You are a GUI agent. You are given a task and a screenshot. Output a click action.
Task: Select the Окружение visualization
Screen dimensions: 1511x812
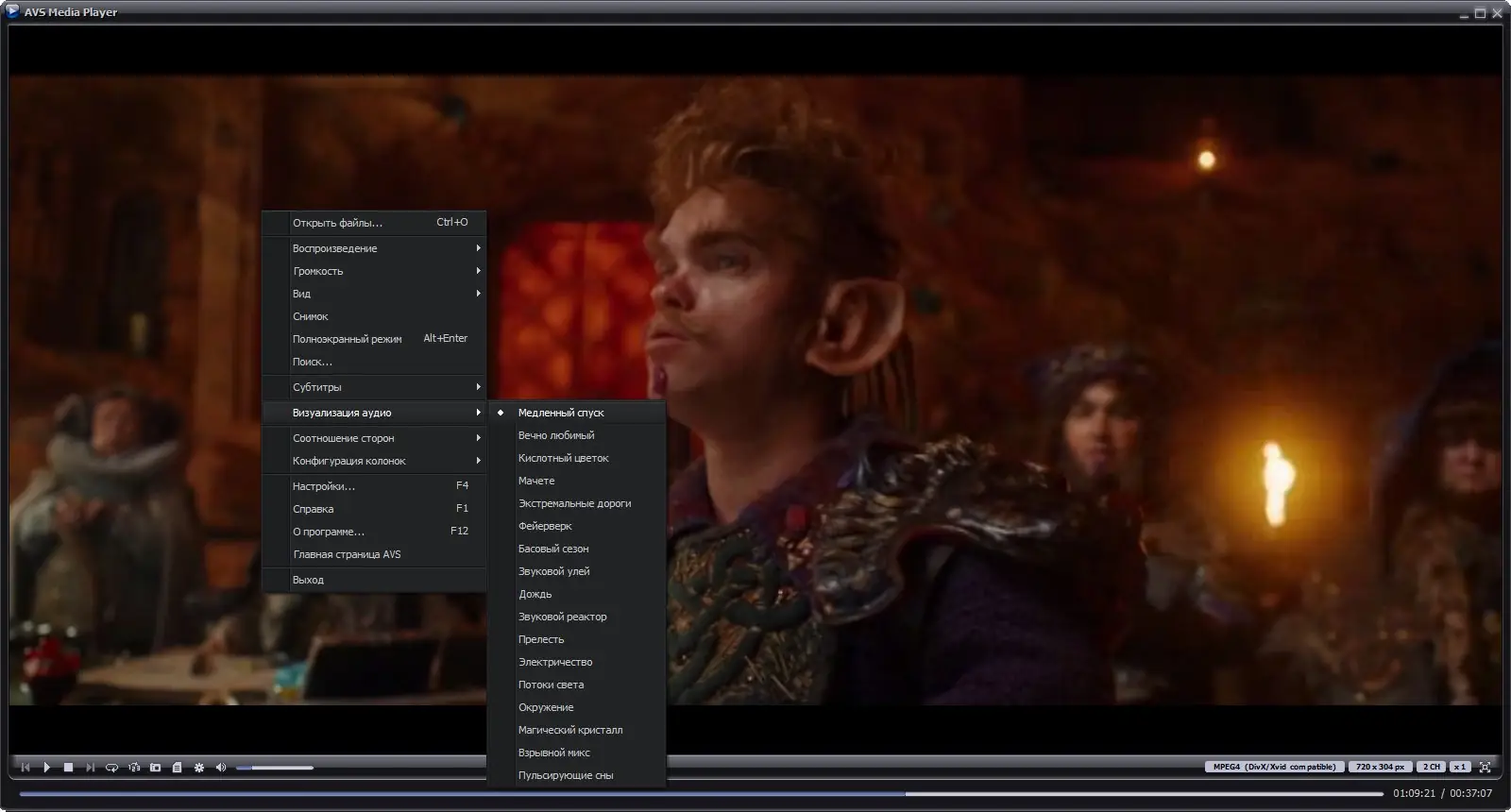tap(577, 707)
